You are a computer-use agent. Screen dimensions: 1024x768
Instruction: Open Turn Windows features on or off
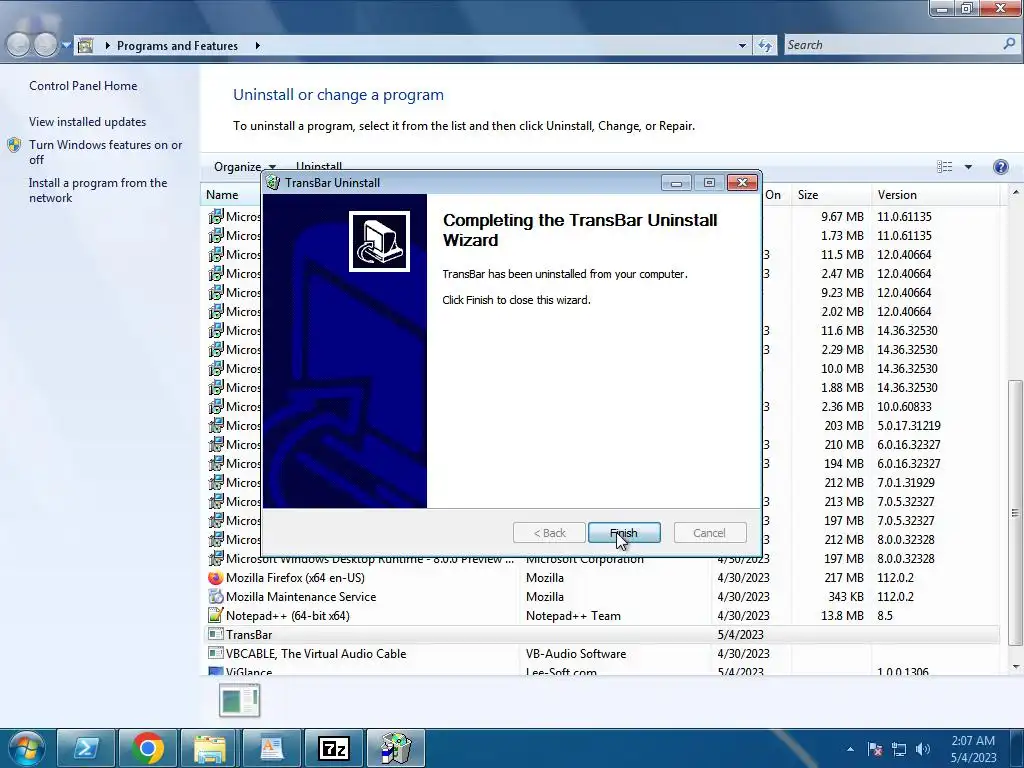pos(105,152)
